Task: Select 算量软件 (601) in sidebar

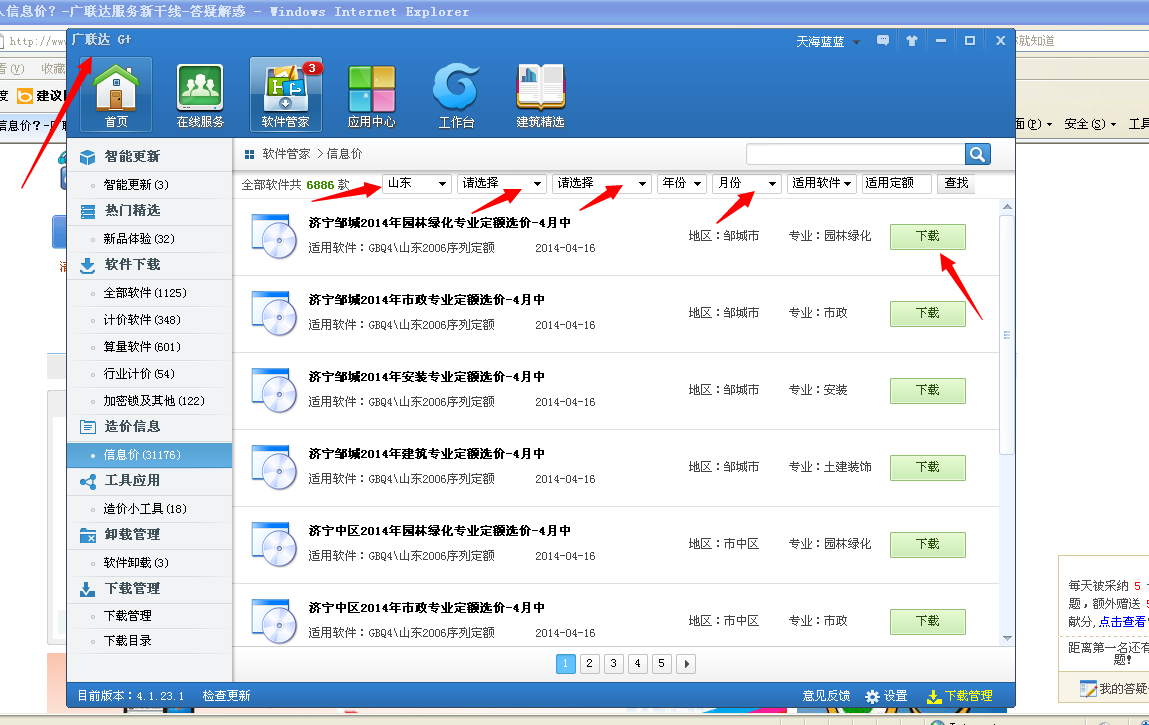Action: click(x=142, y=347)
